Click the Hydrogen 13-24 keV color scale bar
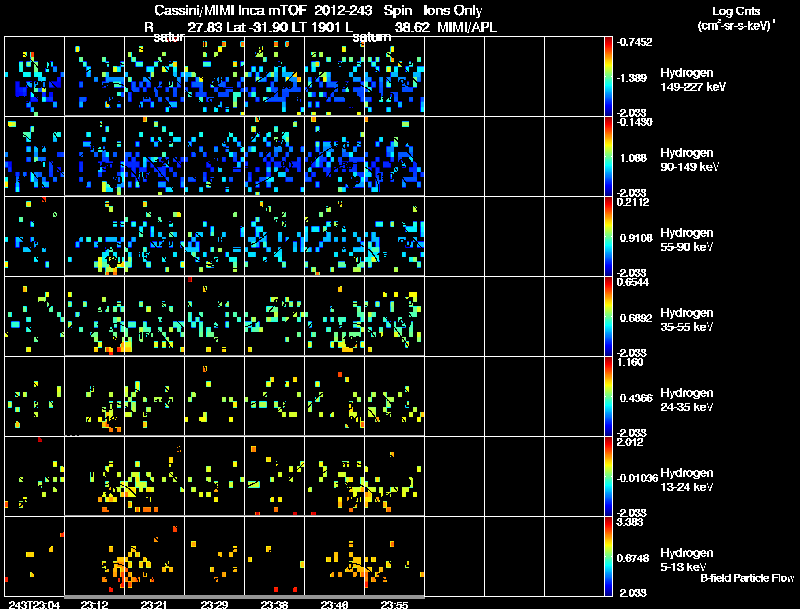Viewport: 800px width, 609px height. (608, 477)
